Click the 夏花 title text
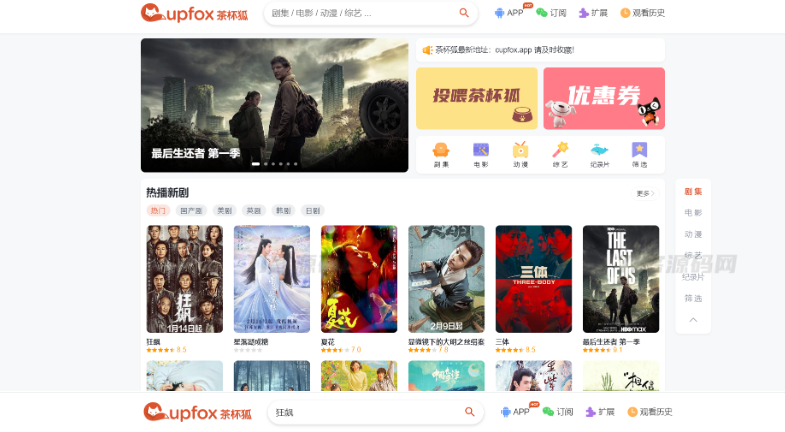Image resolution: width=785 pixels, height=432 pixels. 327,342
